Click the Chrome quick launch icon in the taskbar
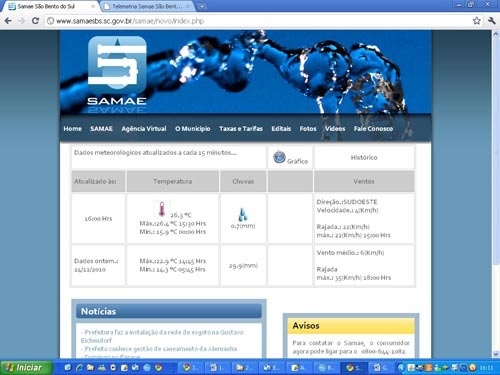Viewport: 500px width, 375px height. [x=158, y=368]
